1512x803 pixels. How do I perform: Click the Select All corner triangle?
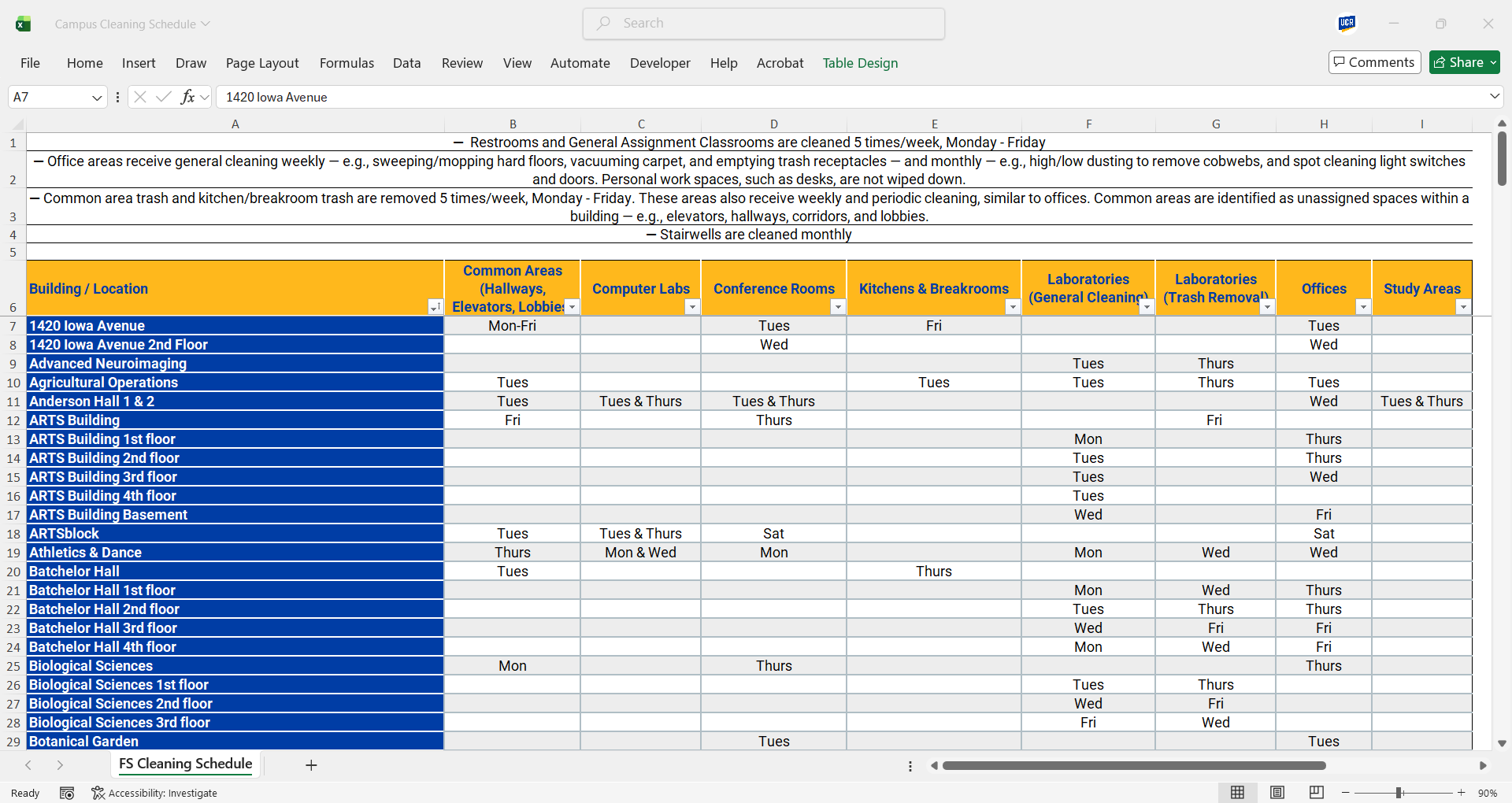pyautogui.click(x=17, y=124)
